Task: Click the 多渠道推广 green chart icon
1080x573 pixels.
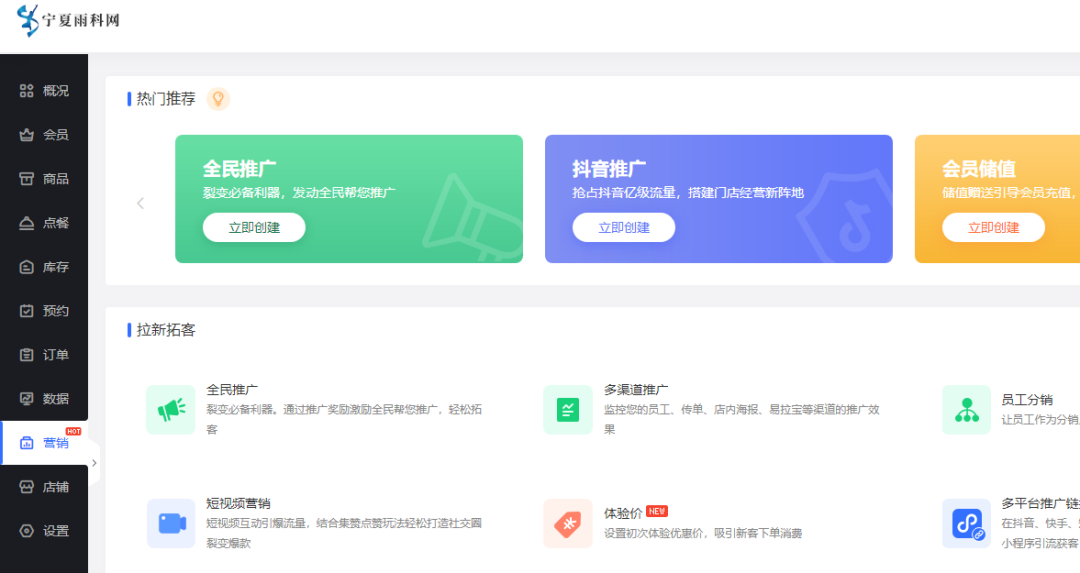Action: click(x=568, y=410)
